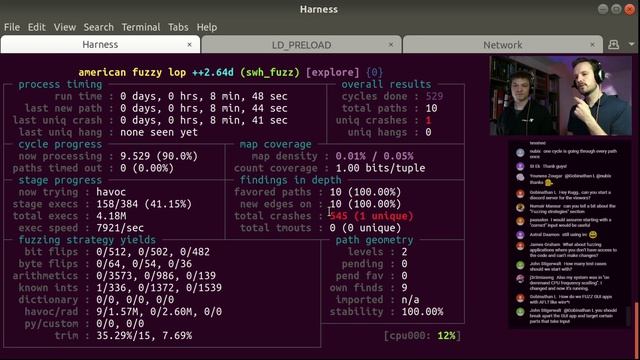Open the Search menu

(98, 27)
